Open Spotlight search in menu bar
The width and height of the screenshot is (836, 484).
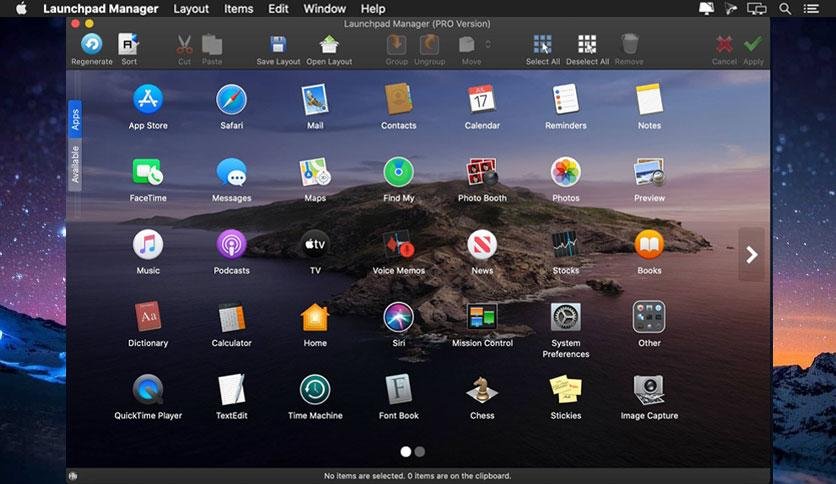(x=785, y=9)
